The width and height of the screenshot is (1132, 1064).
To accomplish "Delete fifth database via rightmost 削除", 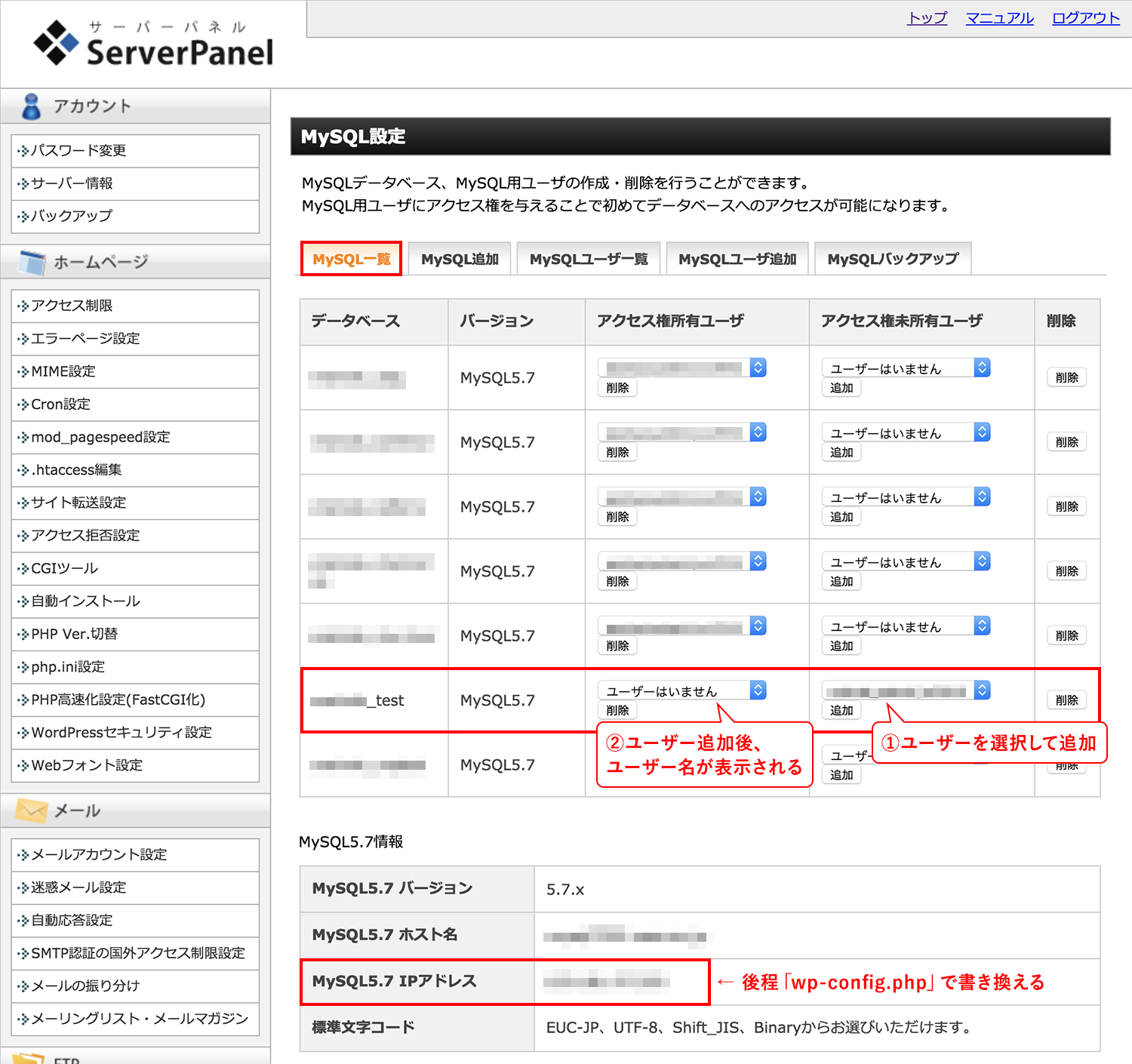I will point(1067,635).
